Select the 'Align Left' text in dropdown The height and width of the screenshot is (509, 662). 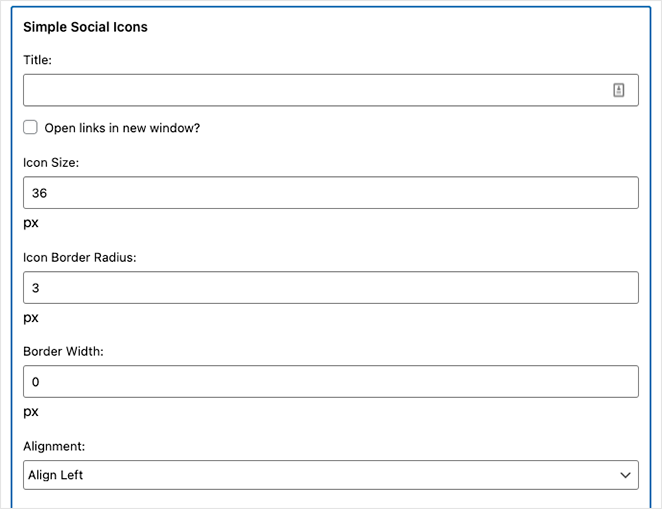[x=55, y=475]
